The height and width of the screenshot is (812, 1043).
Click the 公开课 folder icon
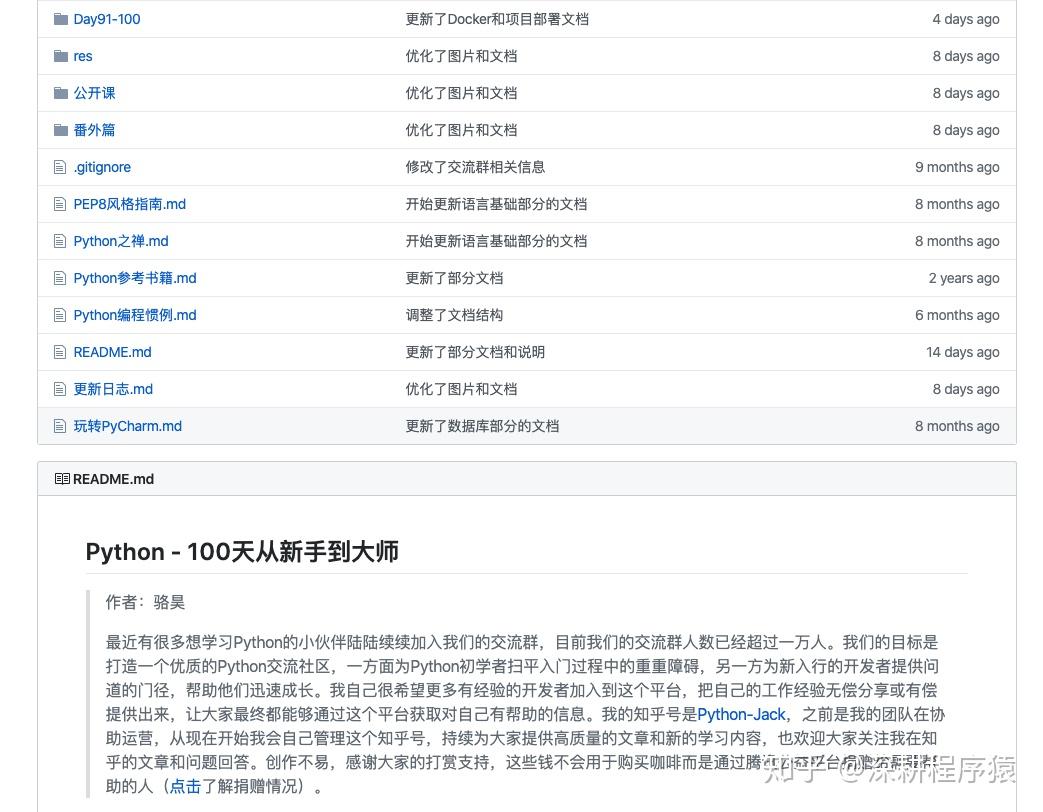point(61,93)
